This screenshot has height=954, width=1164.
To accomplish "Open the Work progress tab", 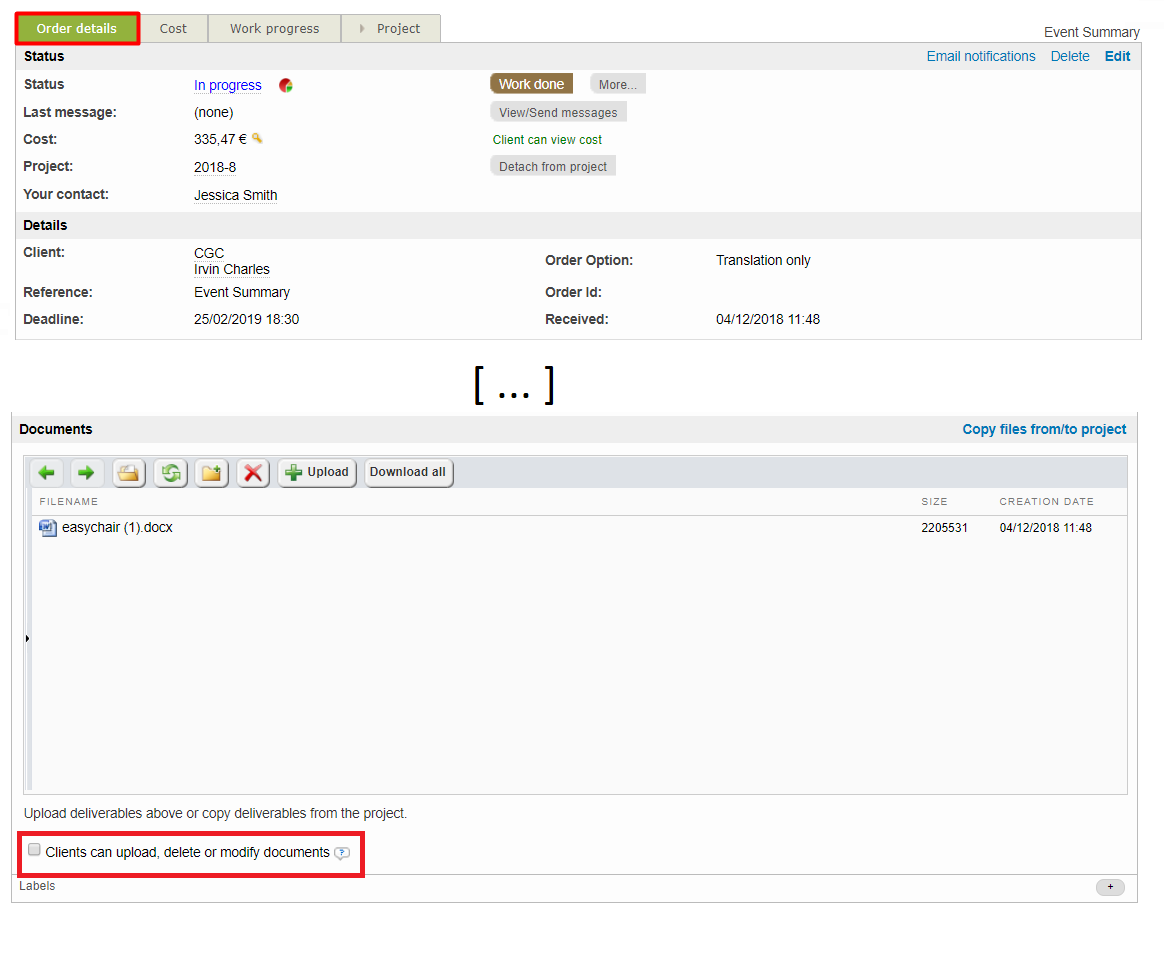I will point(274,29).
